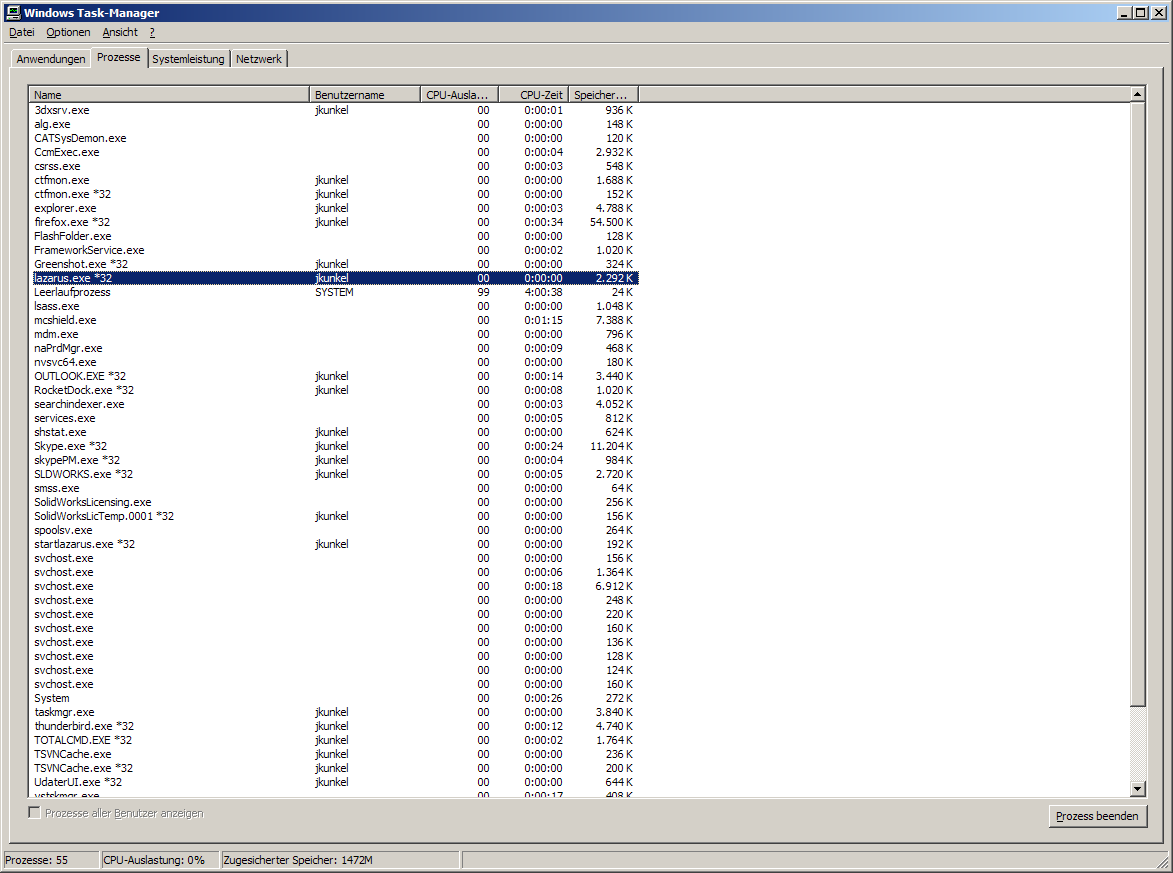Sort processes by Name column header

point(169,95)
